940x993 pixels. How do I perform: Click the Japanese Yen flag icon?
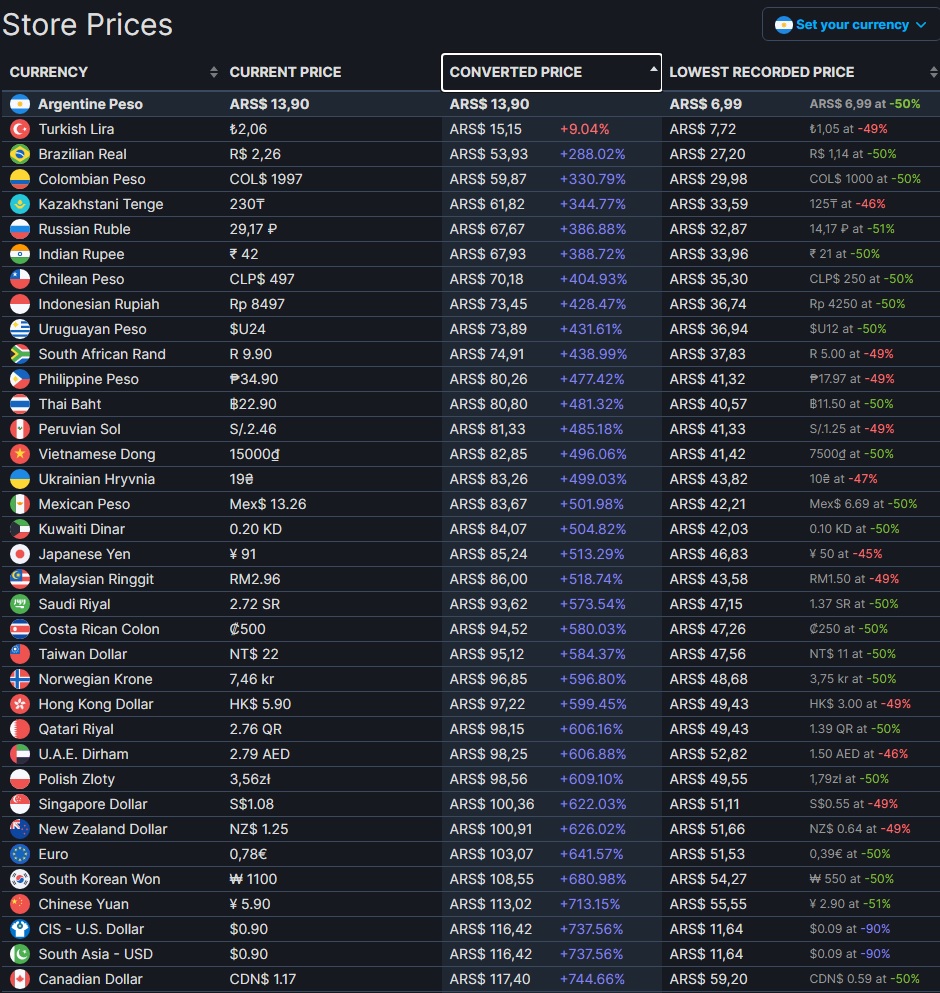tap(20, 554)
